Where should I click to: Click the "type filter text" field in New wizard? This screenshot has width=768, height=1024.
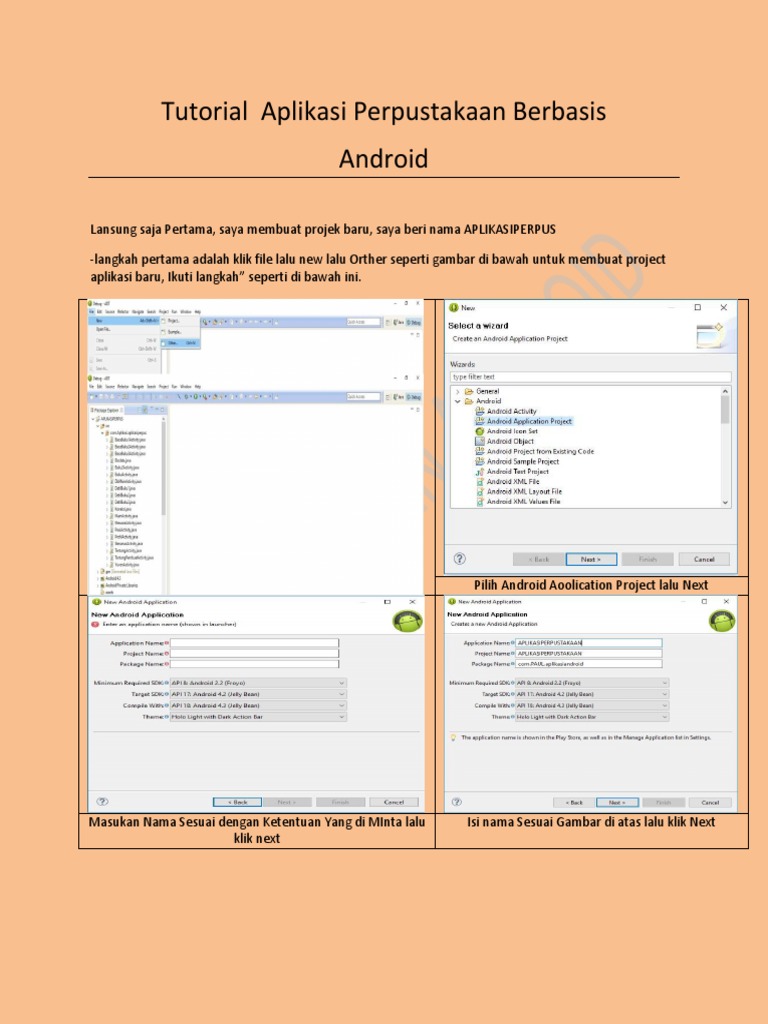click(x=590, y=377)
